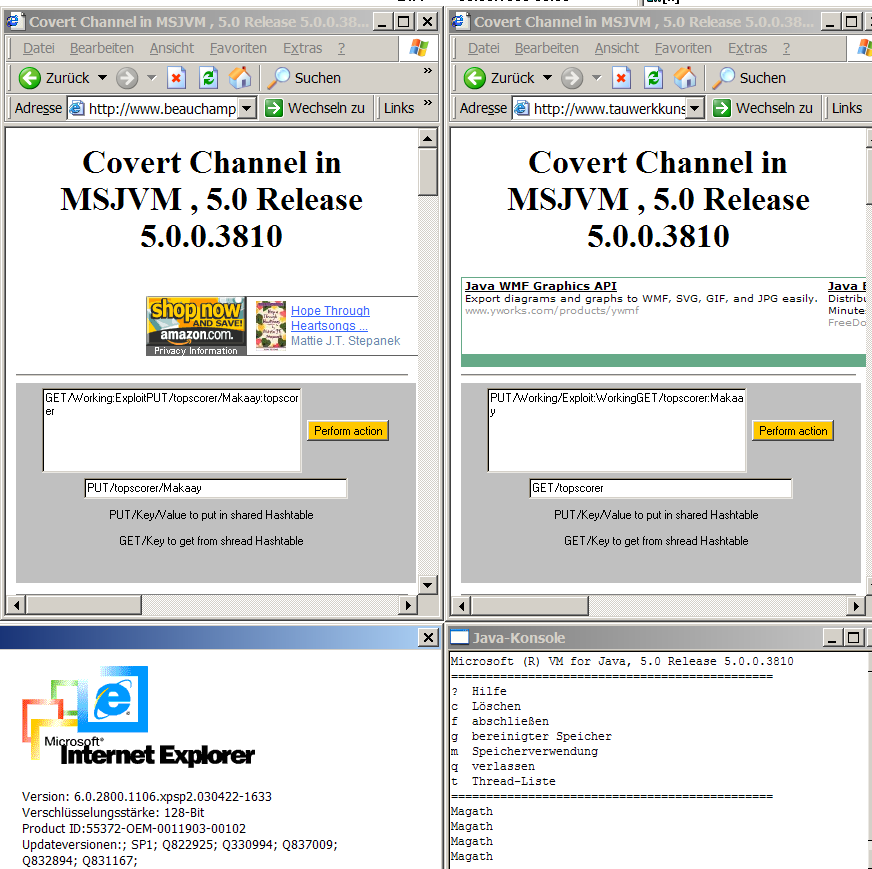The width and height of the screenshot is (872, 869).
Task: Close the Internet Explorer about dialog
Action: pyautogui.click(x=428, y=637)
